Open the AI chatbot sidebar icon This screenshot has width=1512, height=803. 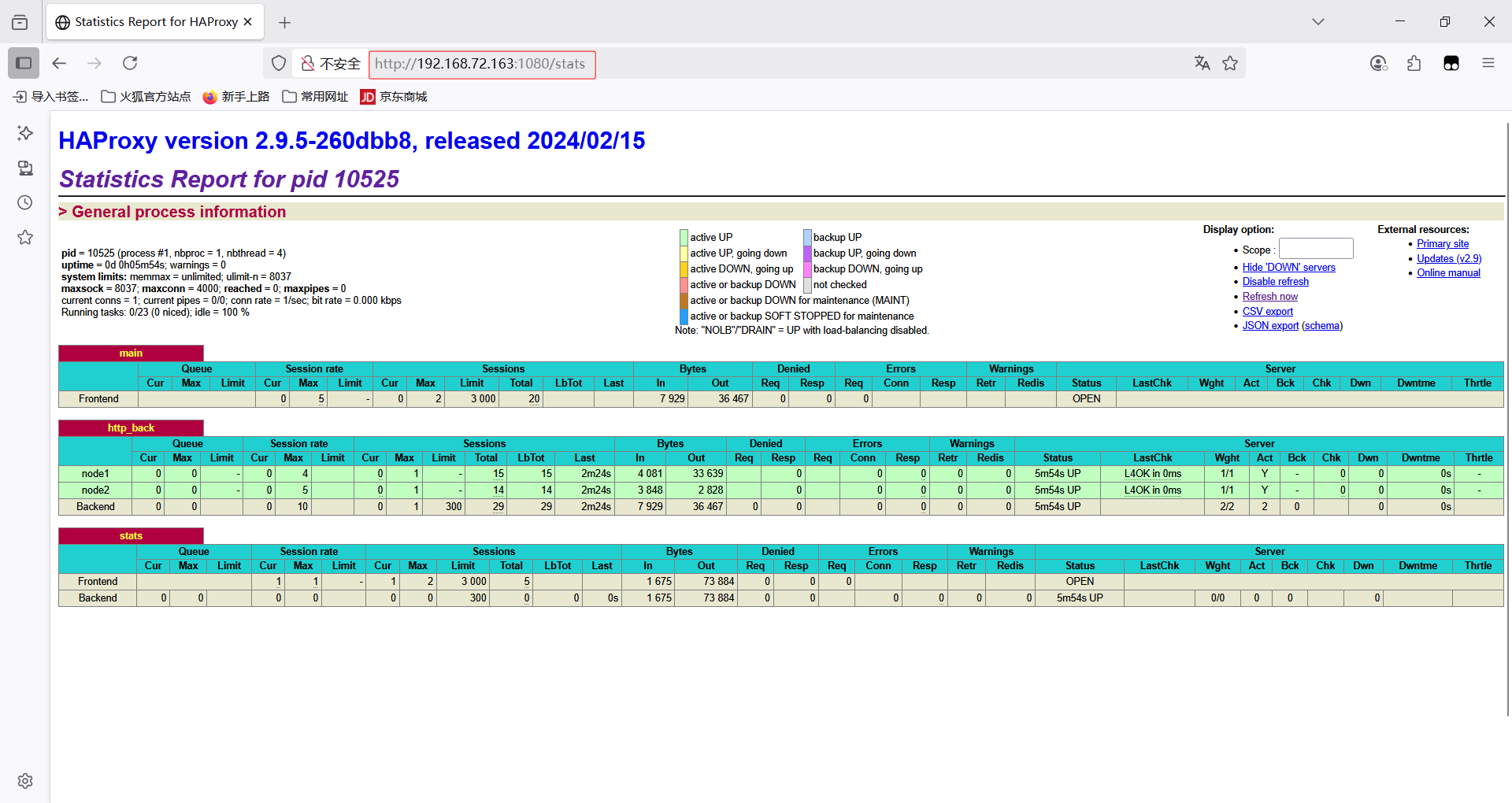[25, 133]
